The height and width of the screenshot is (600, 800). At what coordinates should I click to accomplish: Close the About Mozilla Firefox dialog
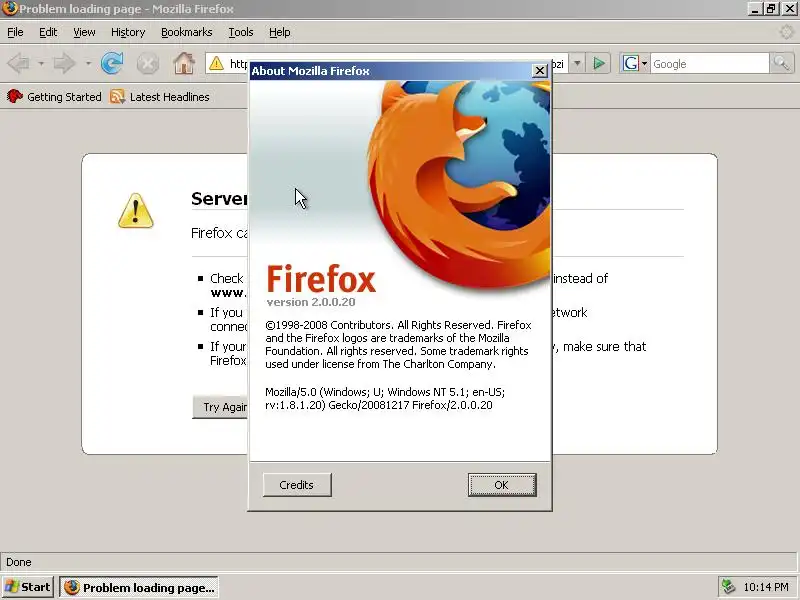(539, 71)
